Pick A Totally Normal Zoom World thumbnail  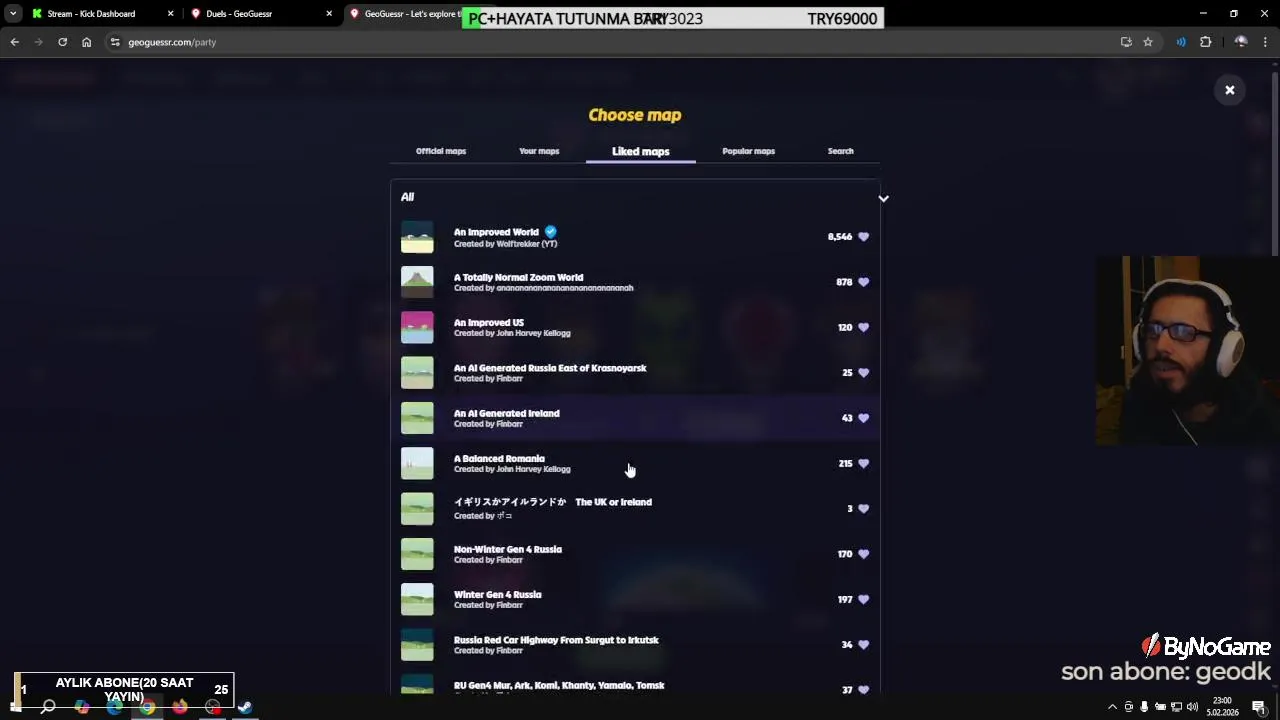click(417, 282)
